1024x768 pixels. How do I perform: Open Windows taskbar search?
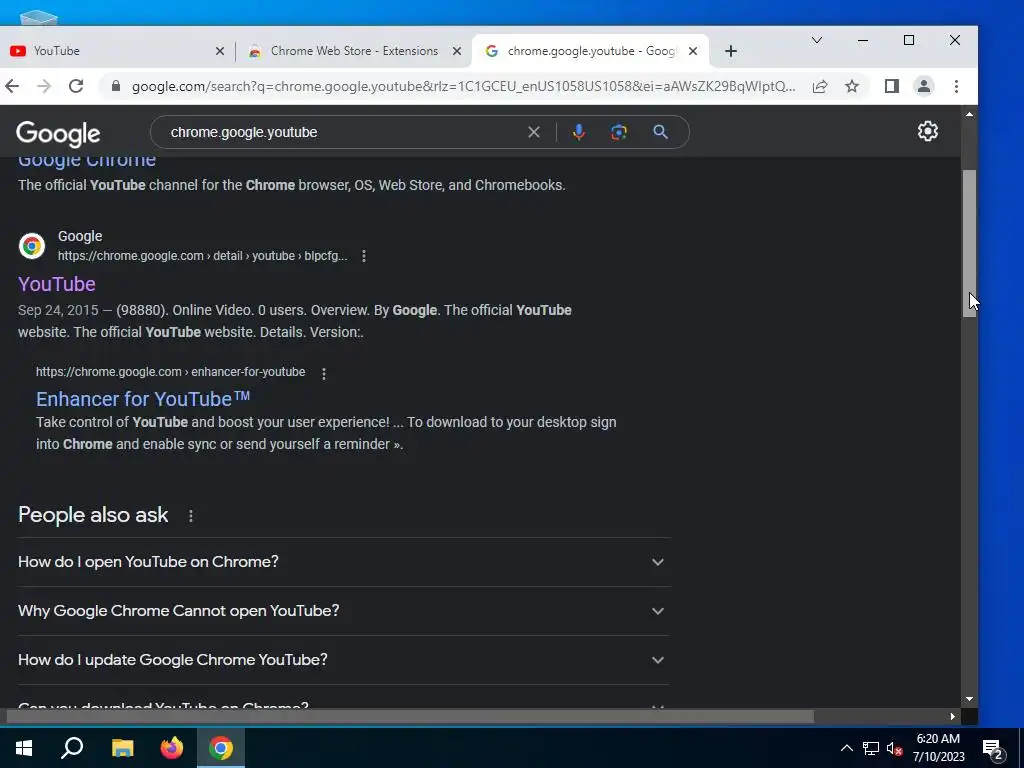[x=72, y=748]
